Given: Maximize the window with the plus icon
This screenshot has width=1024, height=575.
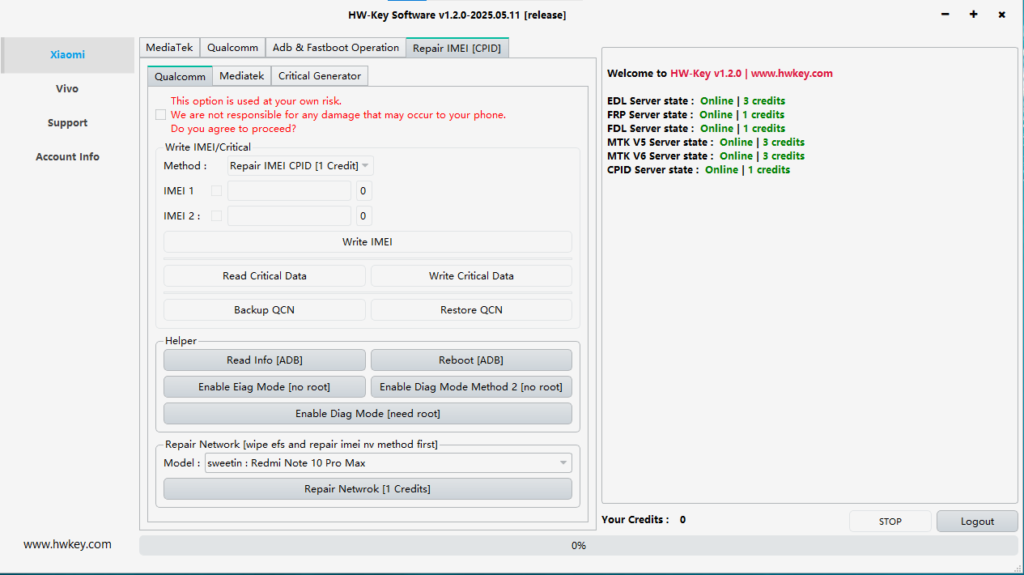Looking at the screenshot, I should coord(973,14).
